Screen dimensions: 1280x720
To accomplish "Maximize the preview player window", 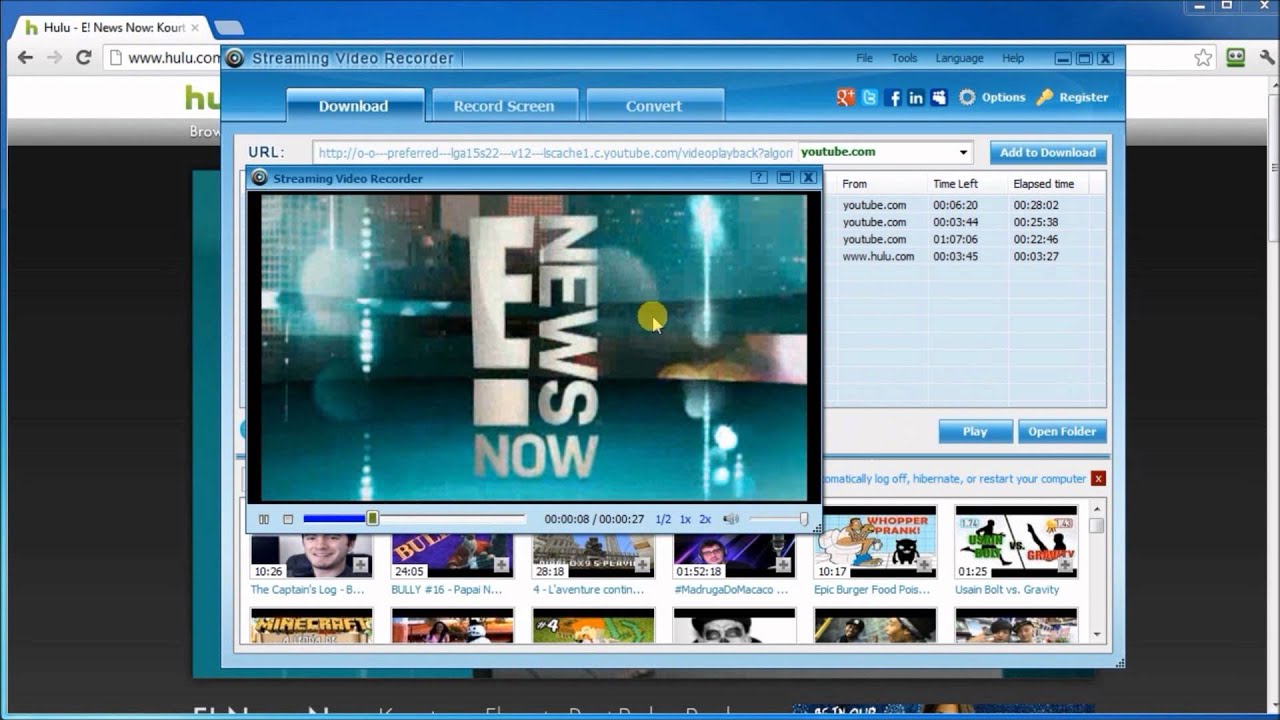I will (x=785, y=178).
